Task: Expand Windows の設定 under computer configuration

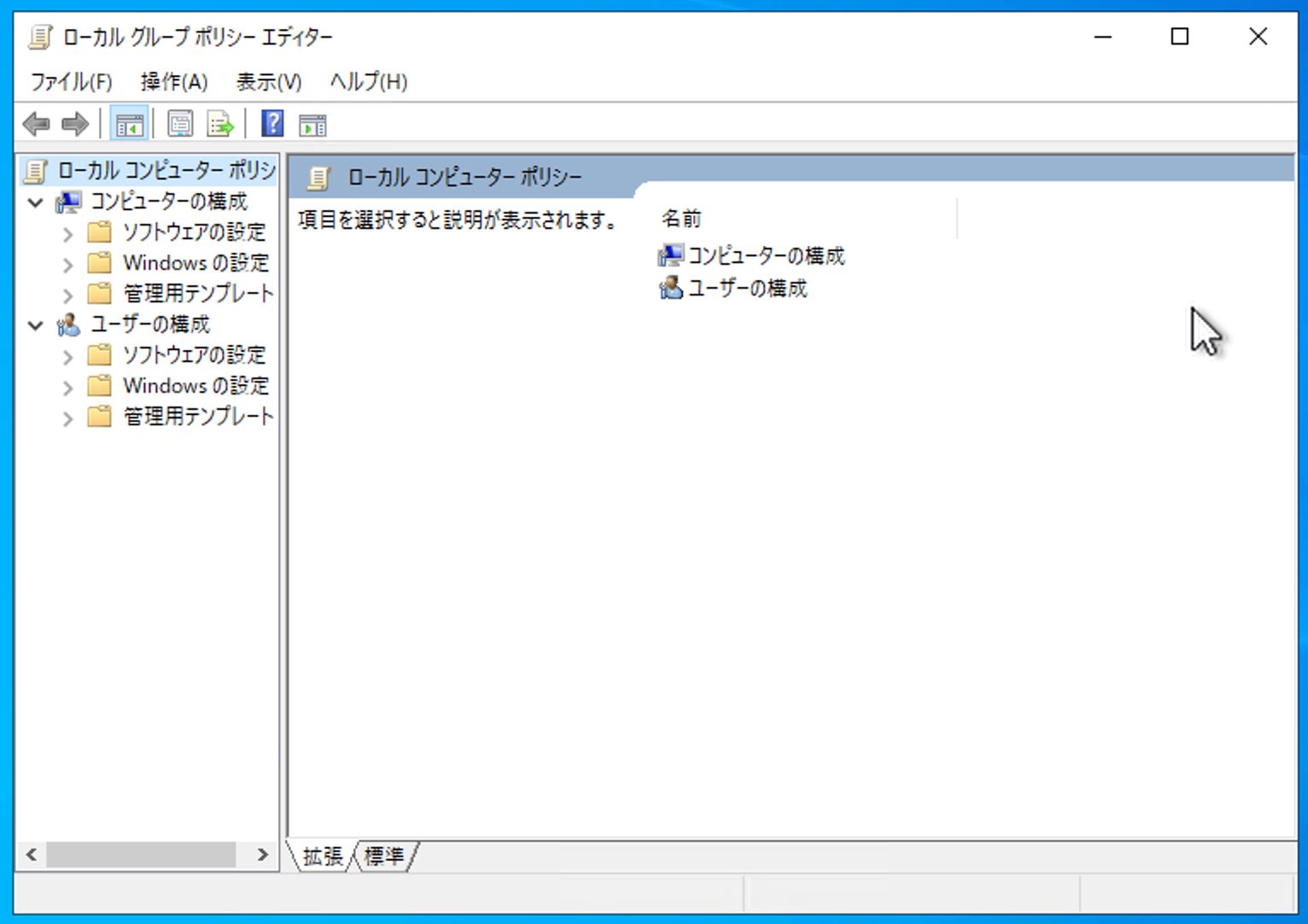Action: click(68, 264)
